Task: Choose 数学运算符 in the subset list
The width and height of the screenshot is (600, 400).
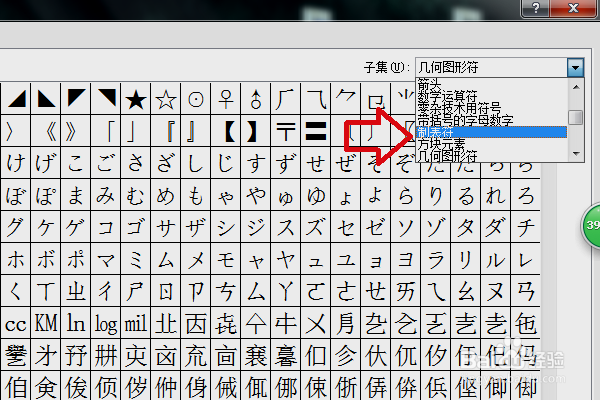Action: (x=491, y=96)
